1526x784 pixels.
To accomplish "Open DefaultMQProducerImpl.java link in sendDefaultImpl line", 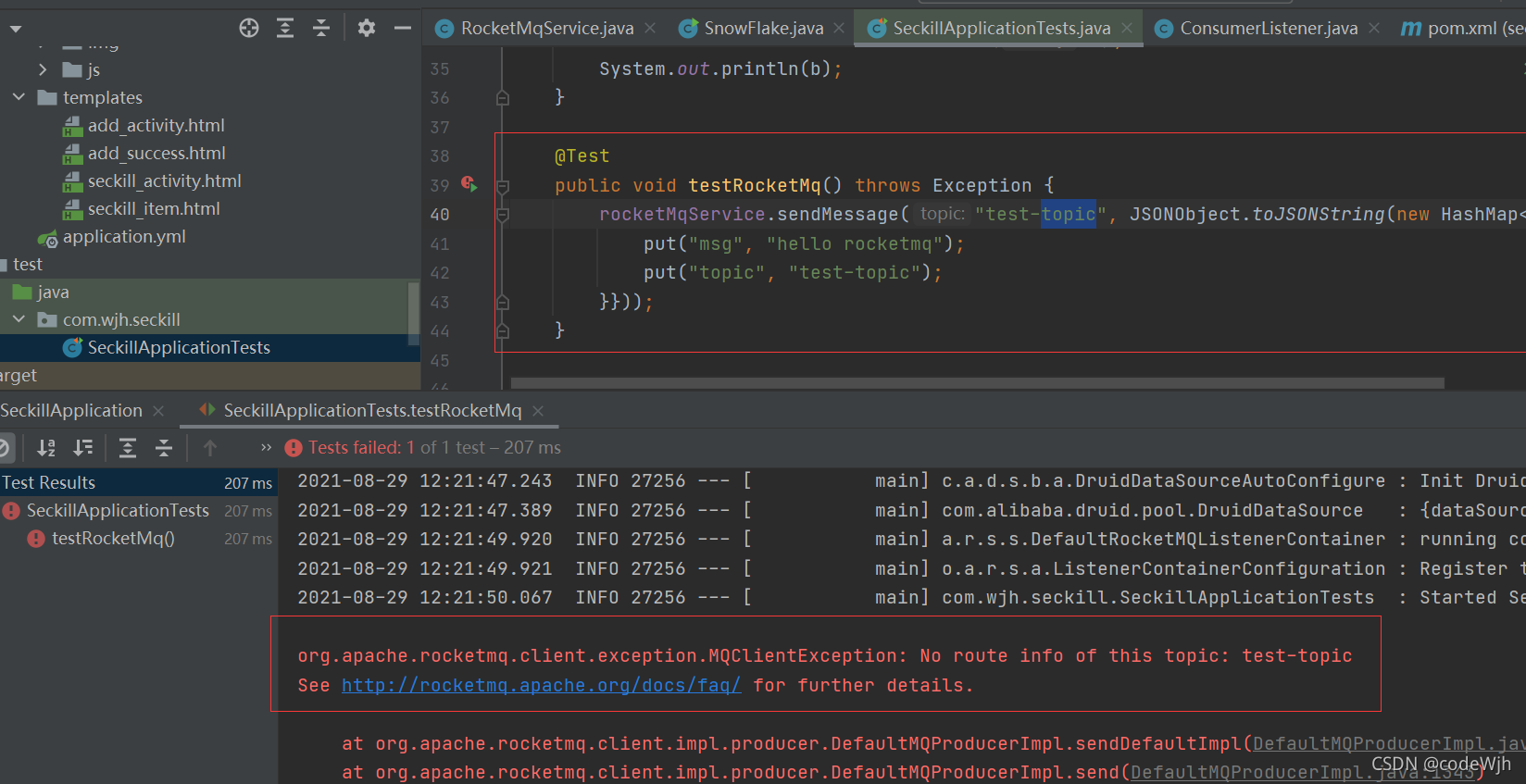I will point(1388,743).
